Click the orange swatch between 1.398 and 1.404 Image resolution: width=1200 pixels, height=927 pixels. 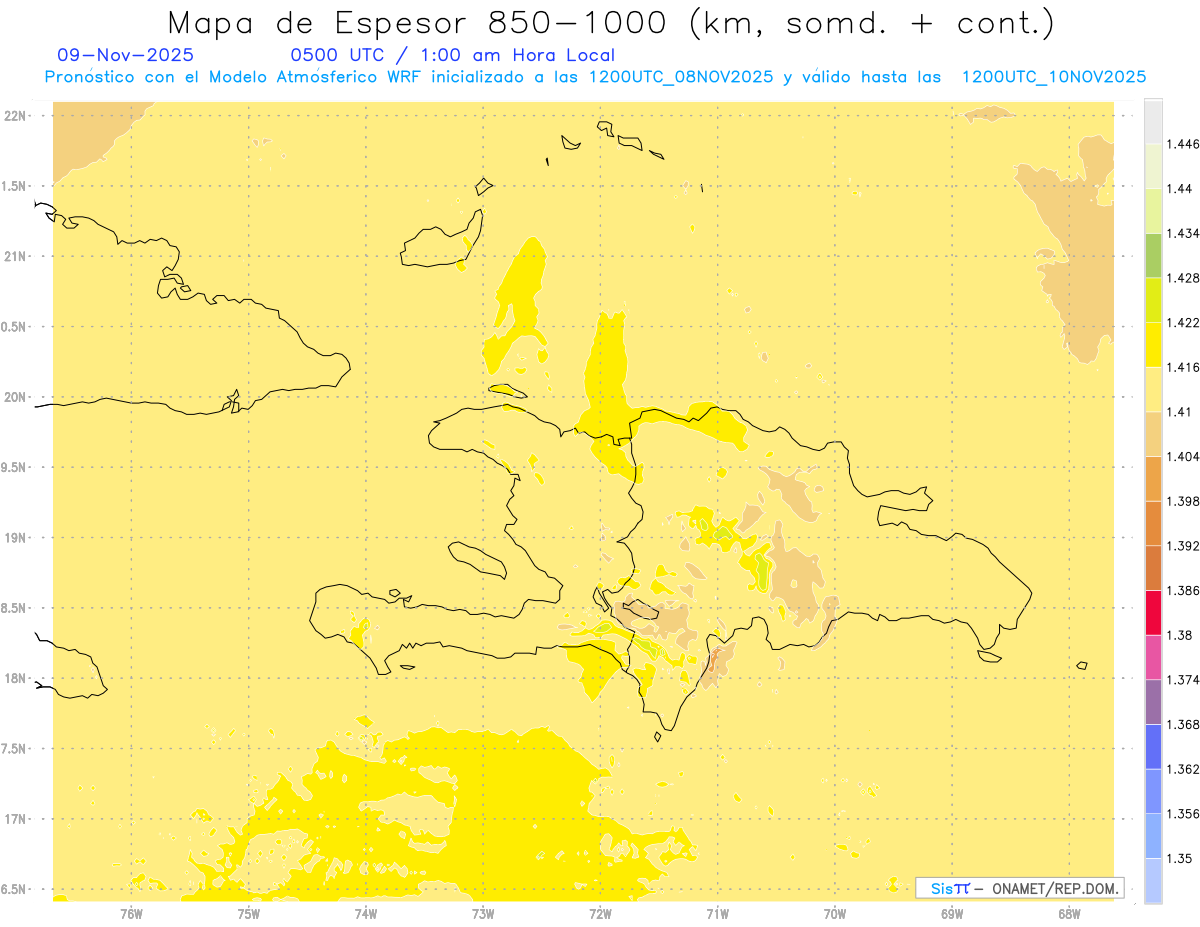[x=1153, y=479]
